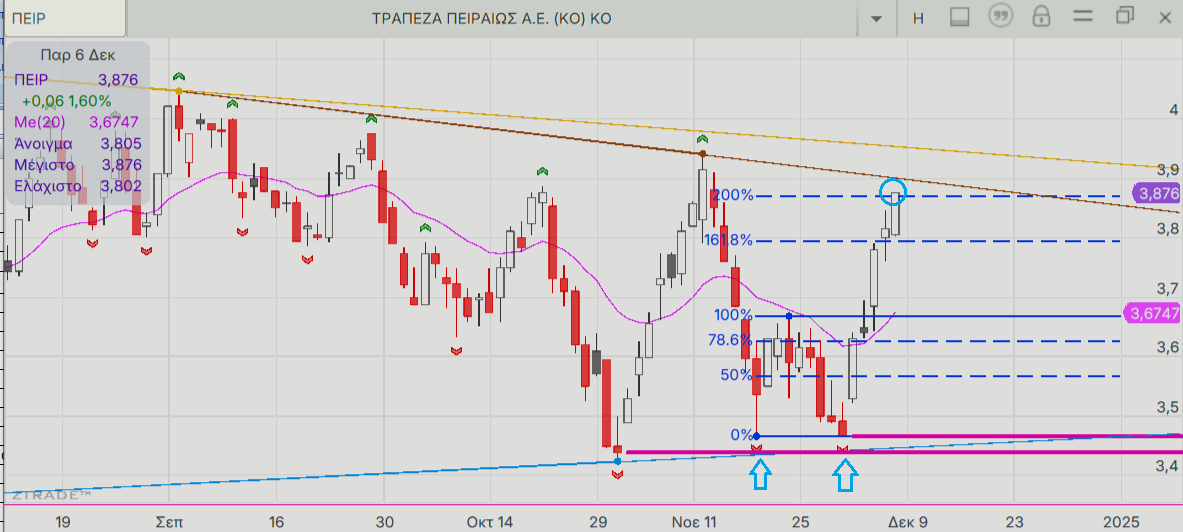Click the ΠΕΙΡ 3,876 row in info box

coord(77,78)
